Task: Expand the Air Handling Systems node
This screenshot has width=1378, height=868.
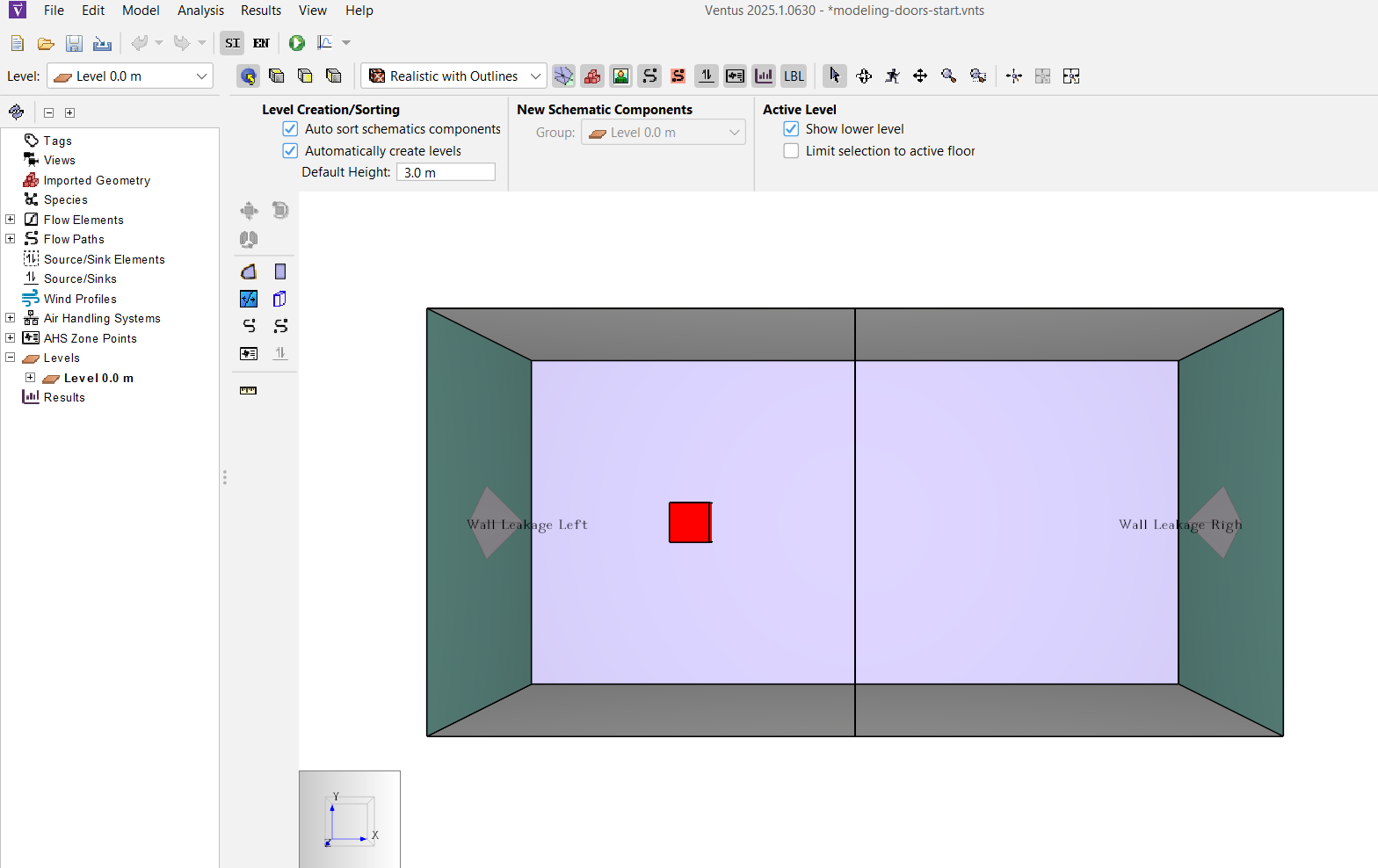Action: click(11, 318)
